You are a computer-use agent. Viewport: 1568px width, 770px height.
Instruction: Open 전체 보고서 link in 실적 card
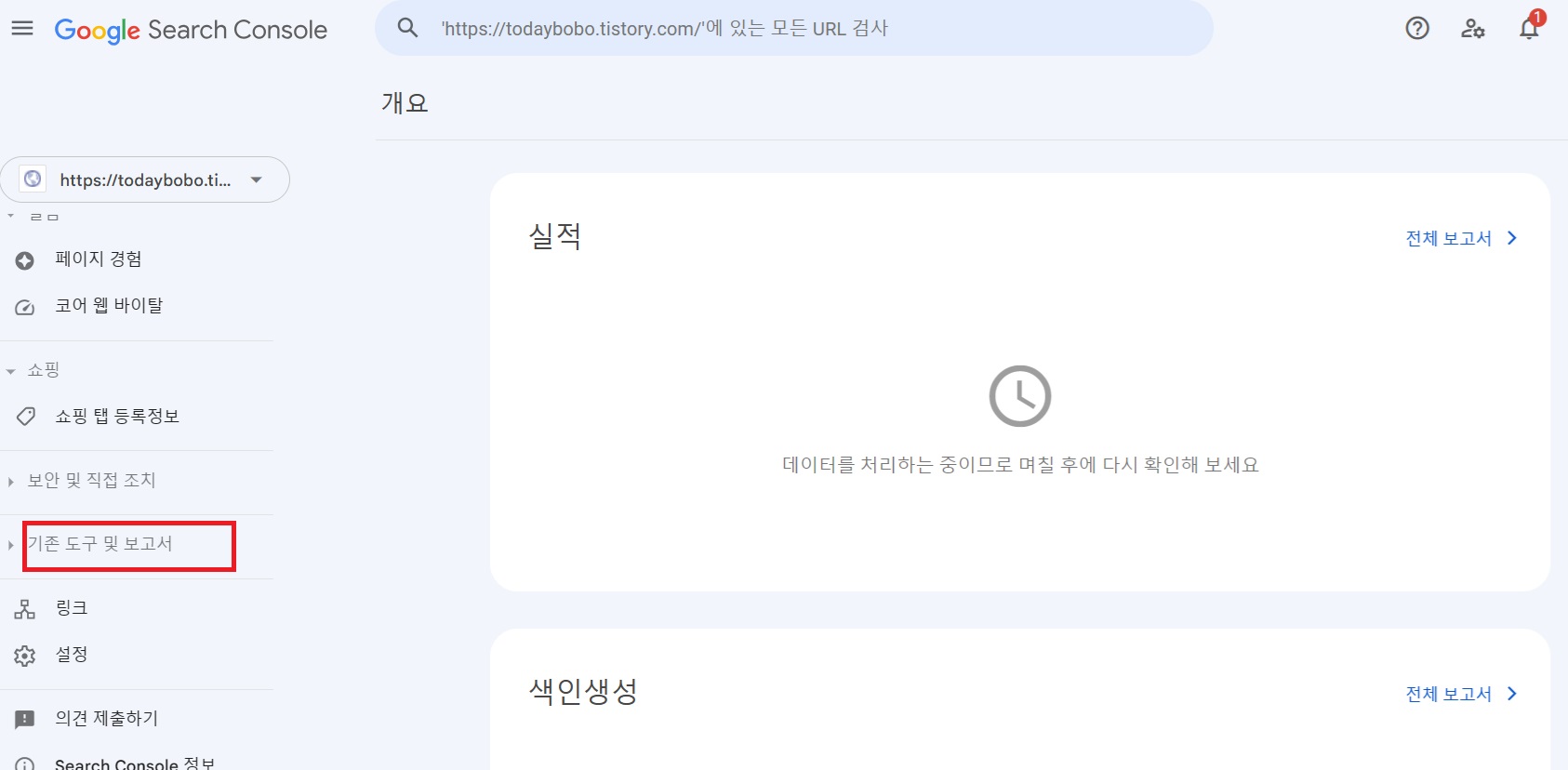[1448, 239]
